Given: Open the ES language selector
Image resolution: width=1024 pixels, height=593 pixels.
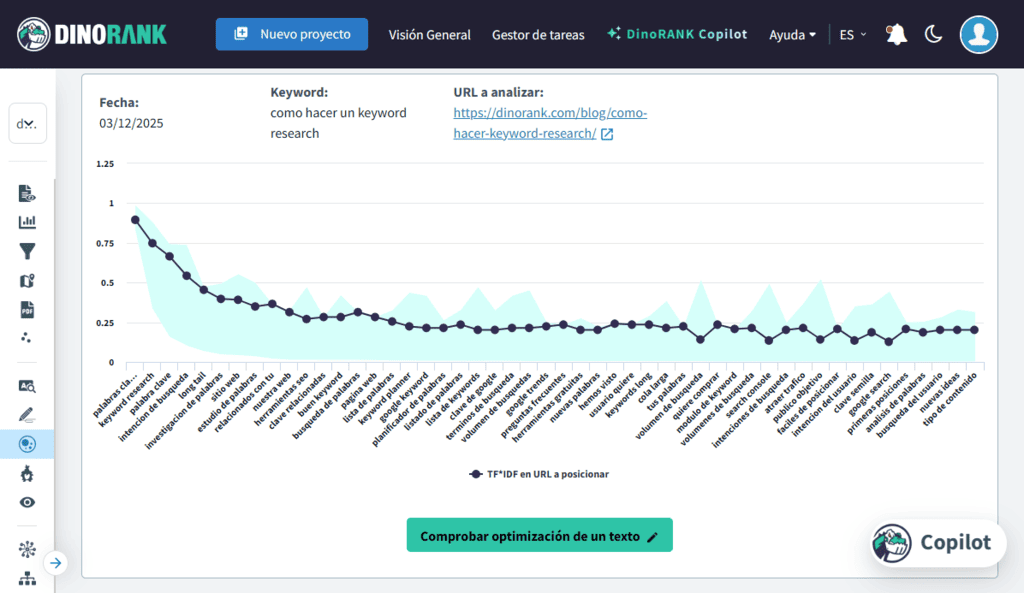Looking at the screenshot, I should (x=853, y=34).
